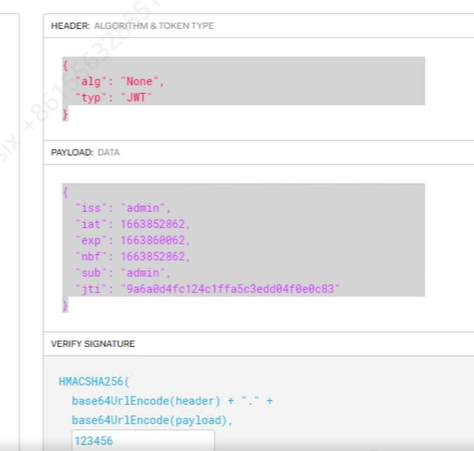Click the "sub": "admin" payload line
Image resolution: width=474 pixels, height=451 pixels.
click(x=123, y=273)
